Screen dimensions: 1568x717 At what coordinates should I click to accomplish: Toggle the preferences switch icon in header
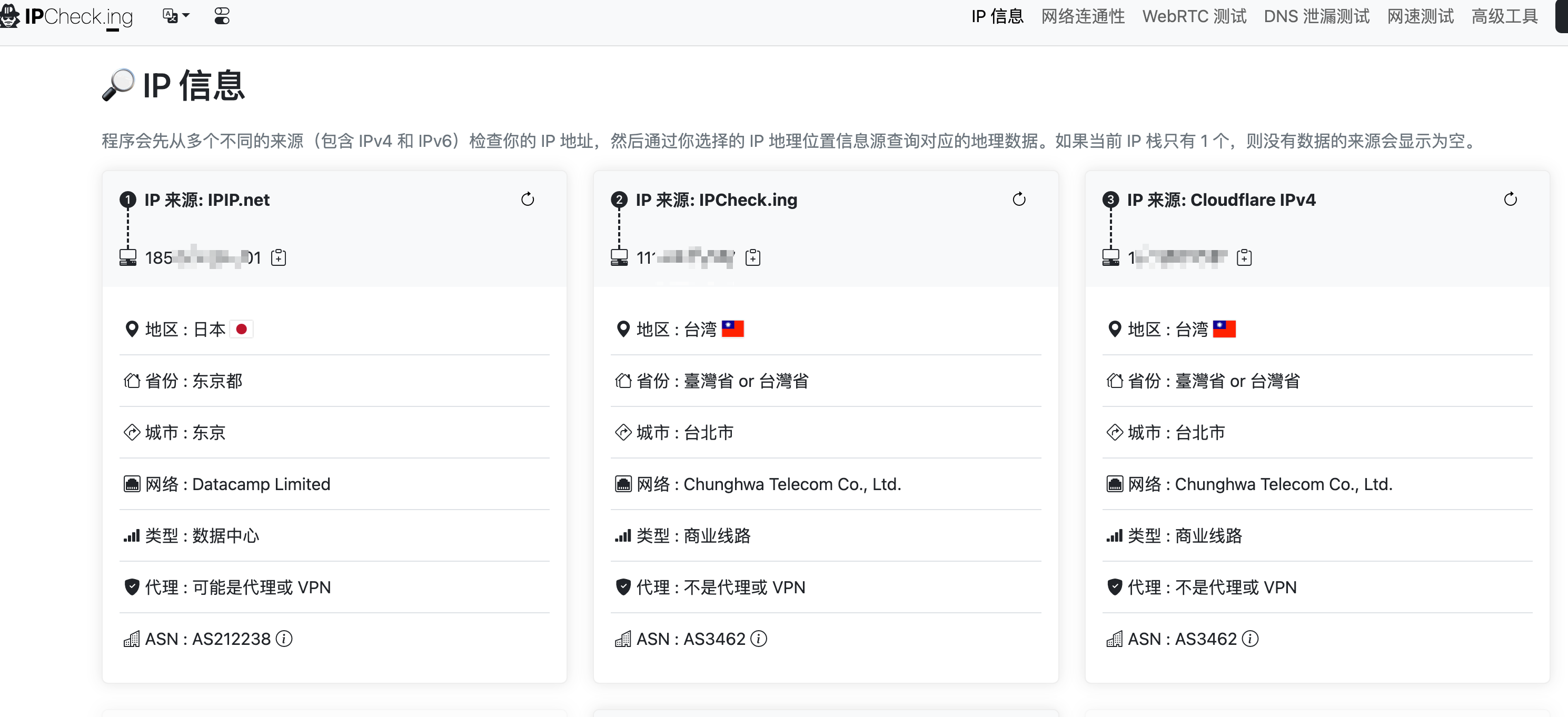click(x=222, y=16)
